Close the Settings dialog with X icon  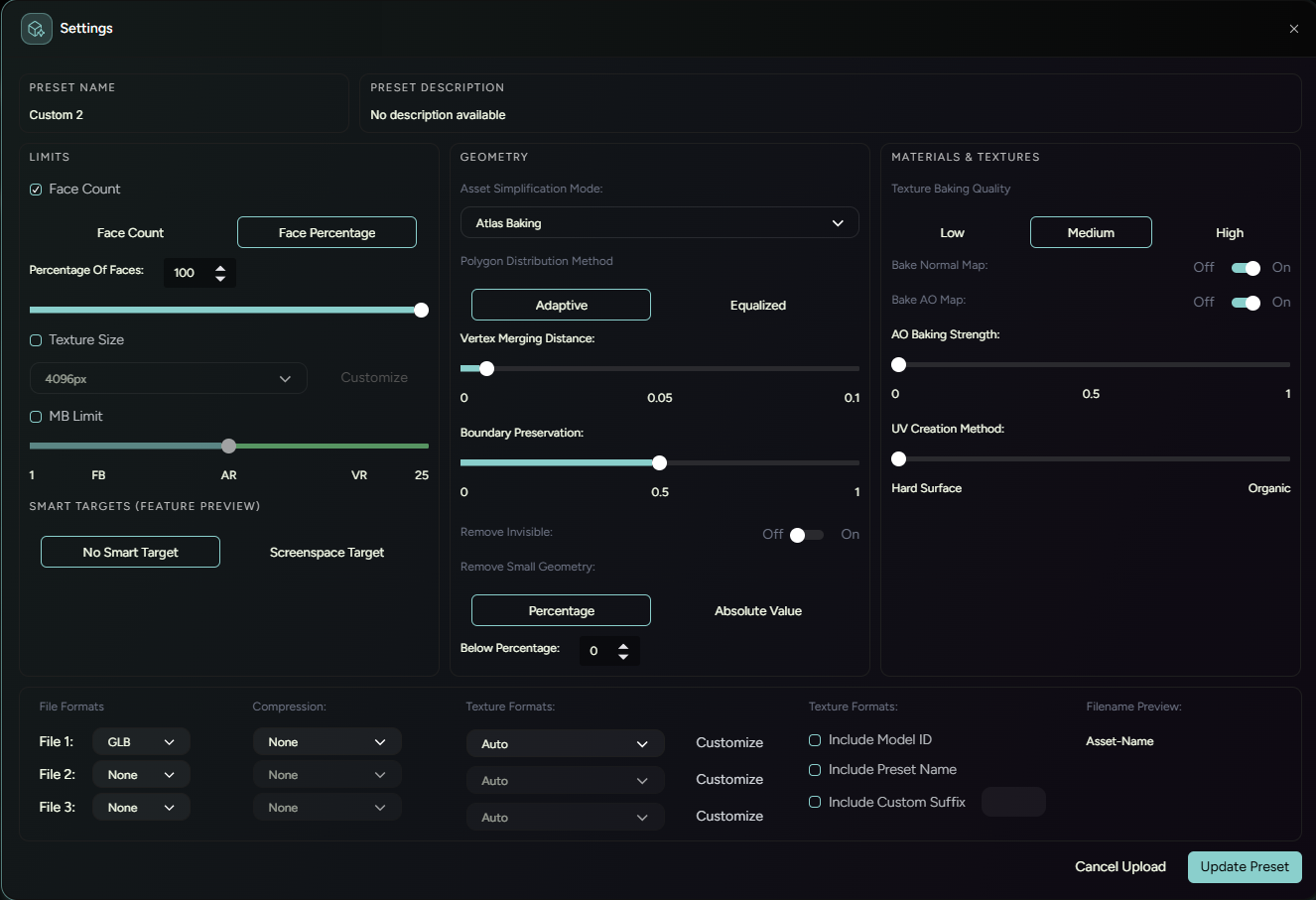click(x=1293, y=29)
